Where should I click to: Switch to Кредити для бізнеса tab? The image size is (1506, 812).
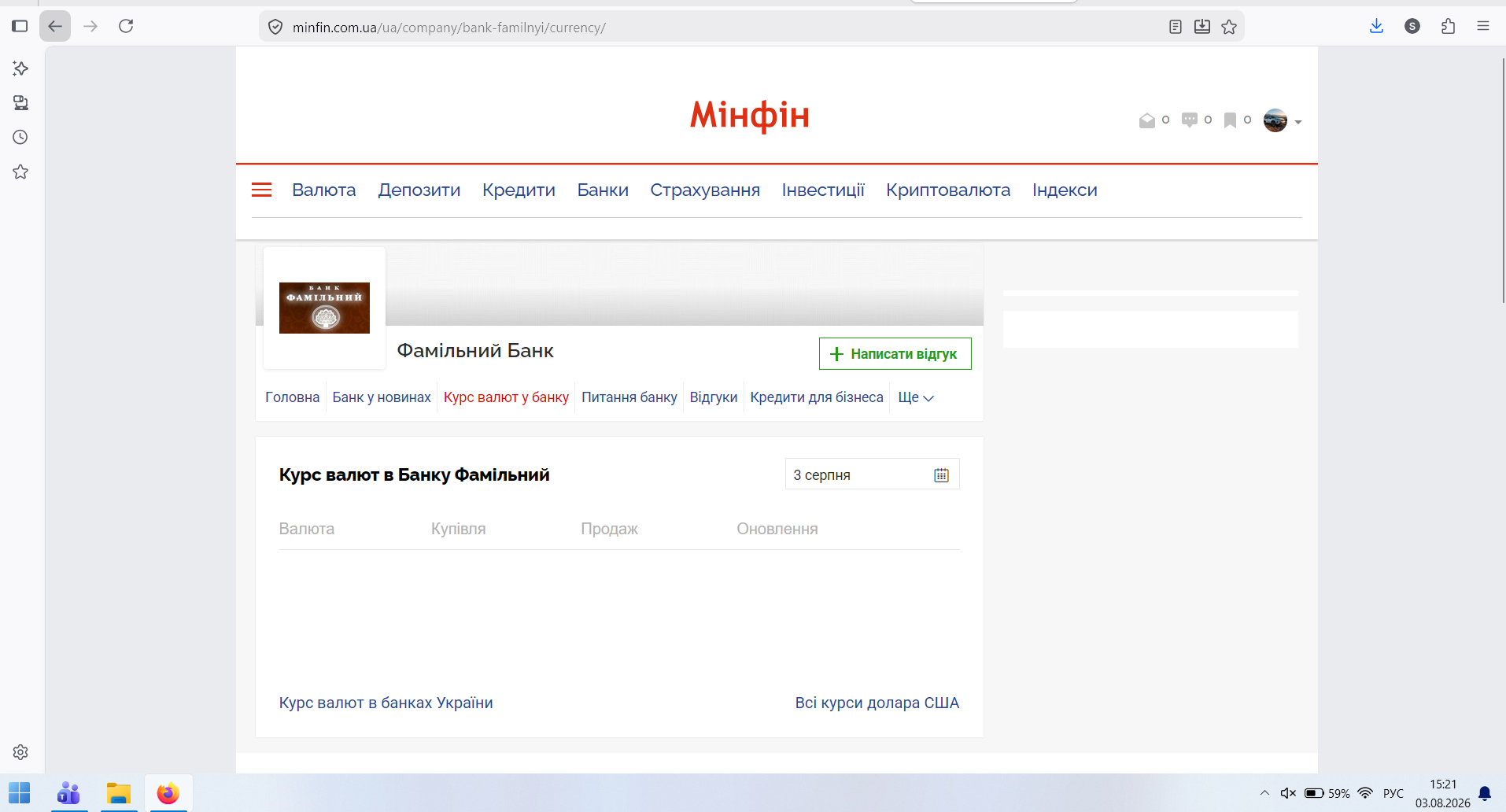(817, 397)
